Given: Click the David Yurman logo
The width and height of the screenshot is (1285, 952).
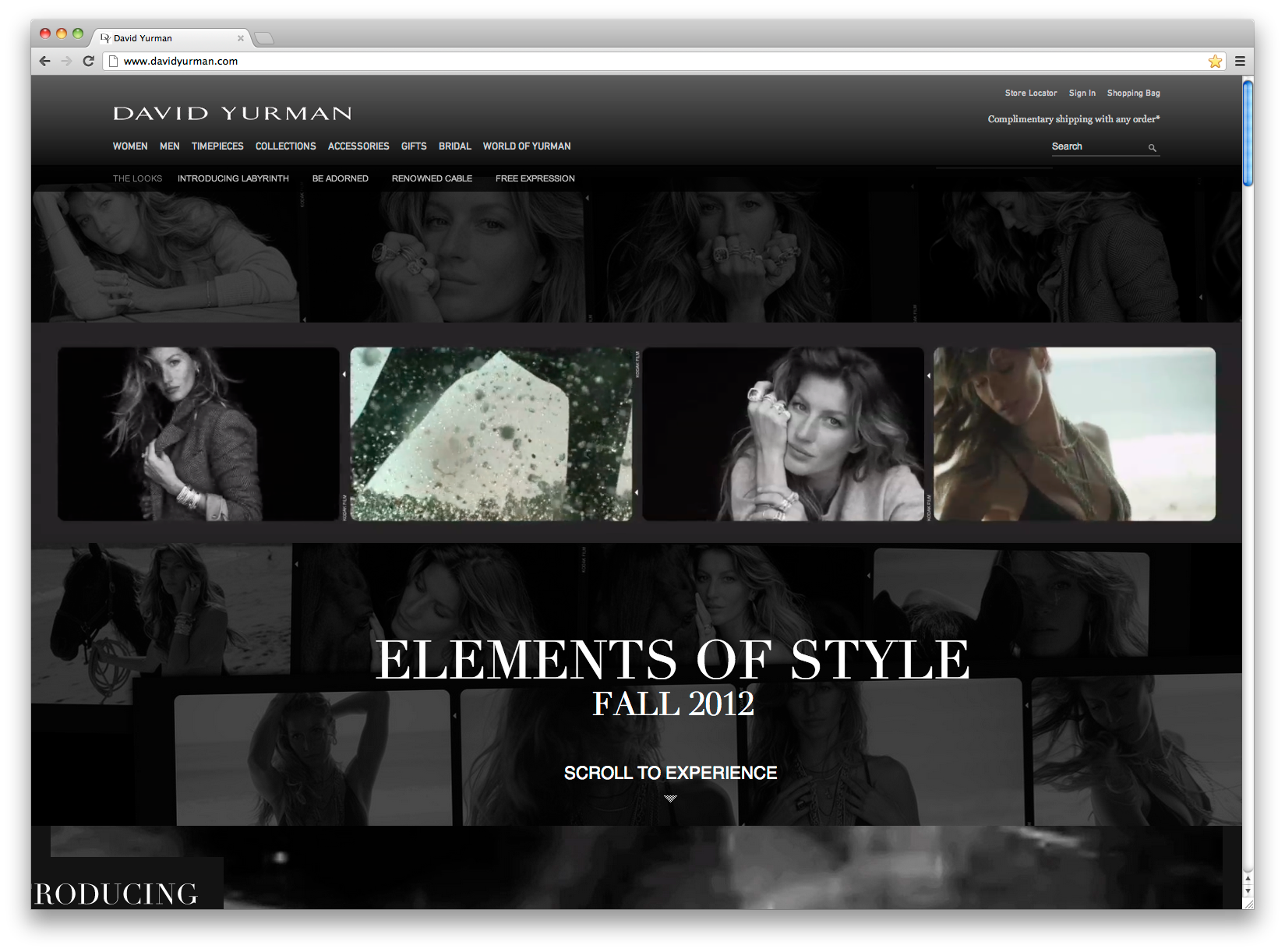Looking at the screenshot, I should pos(232,114).
